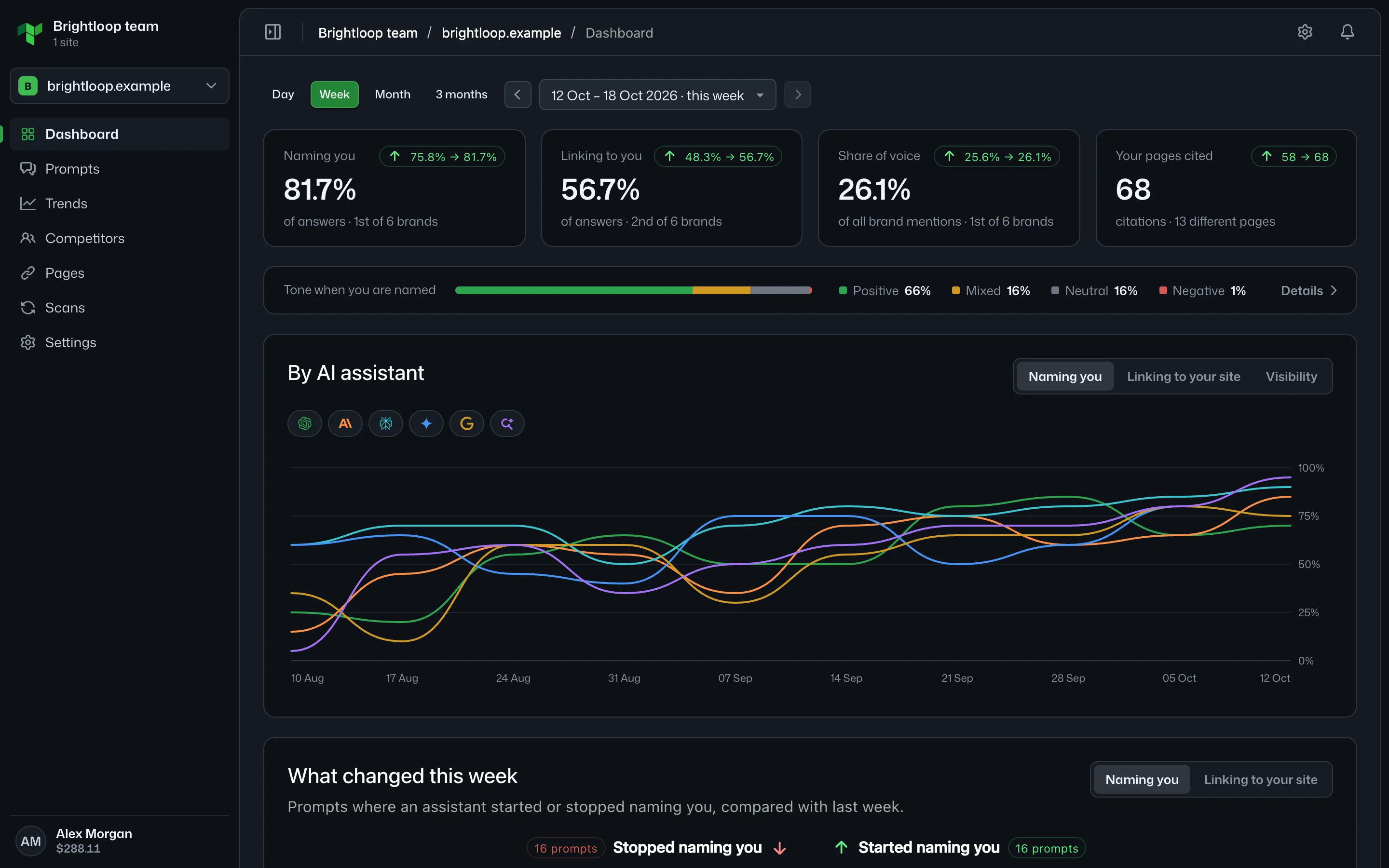Open Trends in the sidebar

tap(120, 203)
